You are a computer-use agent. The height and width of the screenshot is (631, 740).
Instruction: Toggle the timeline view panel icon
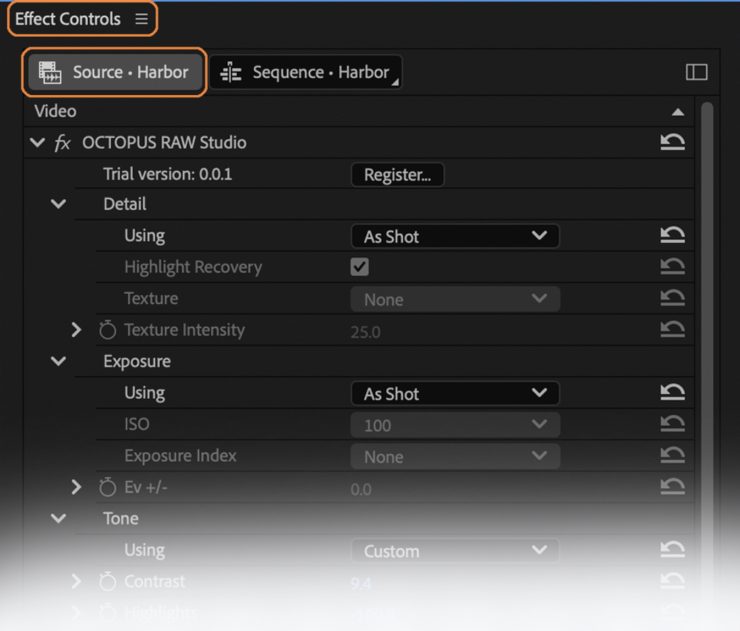(696, 72)
